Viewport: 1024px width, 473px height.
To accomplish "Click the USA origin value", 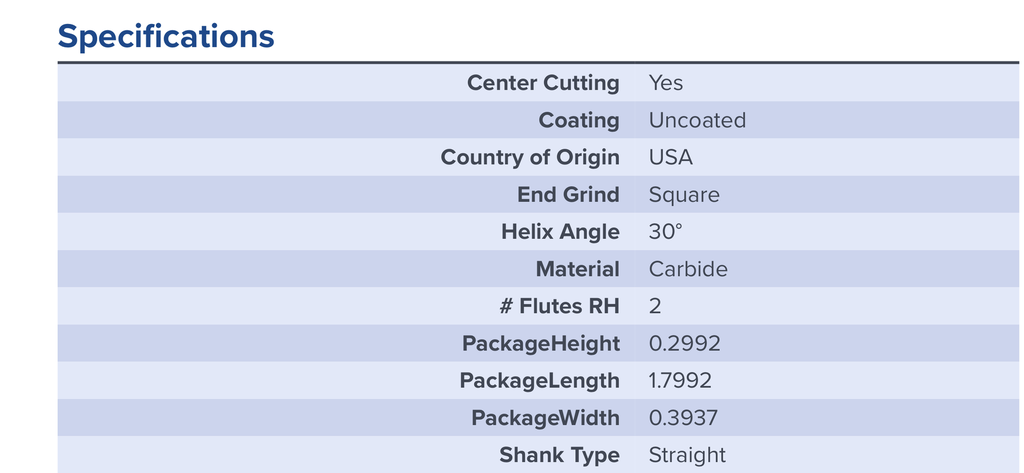I will 670,157.
